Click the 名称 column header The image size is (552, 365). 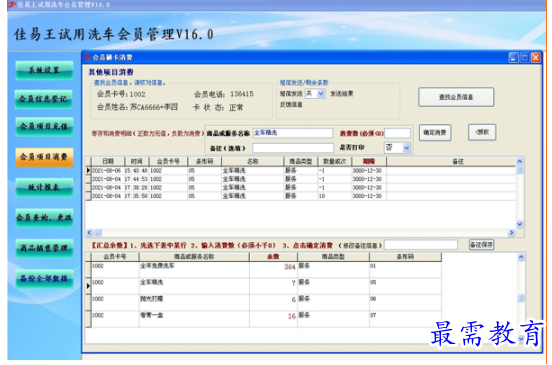252,161
